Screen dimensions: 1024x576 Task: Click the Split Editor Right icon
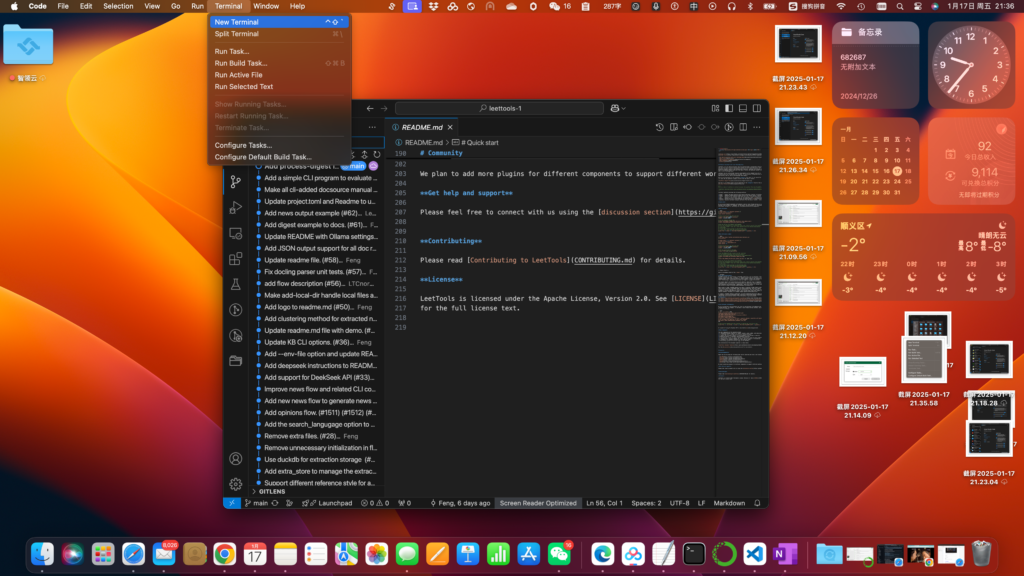coord(743,127)
